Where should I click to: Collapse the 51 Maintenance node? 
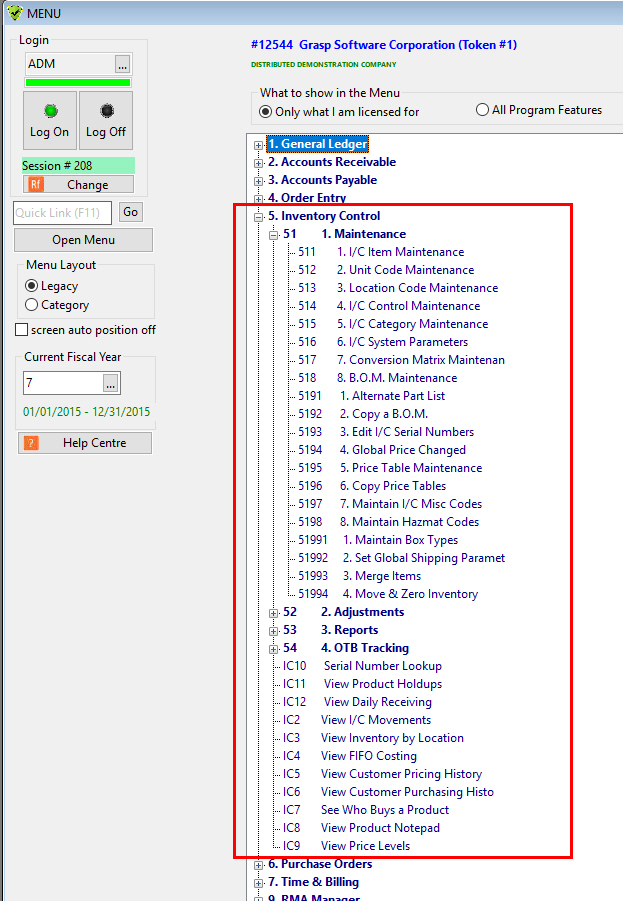click(x=274, y=235)
